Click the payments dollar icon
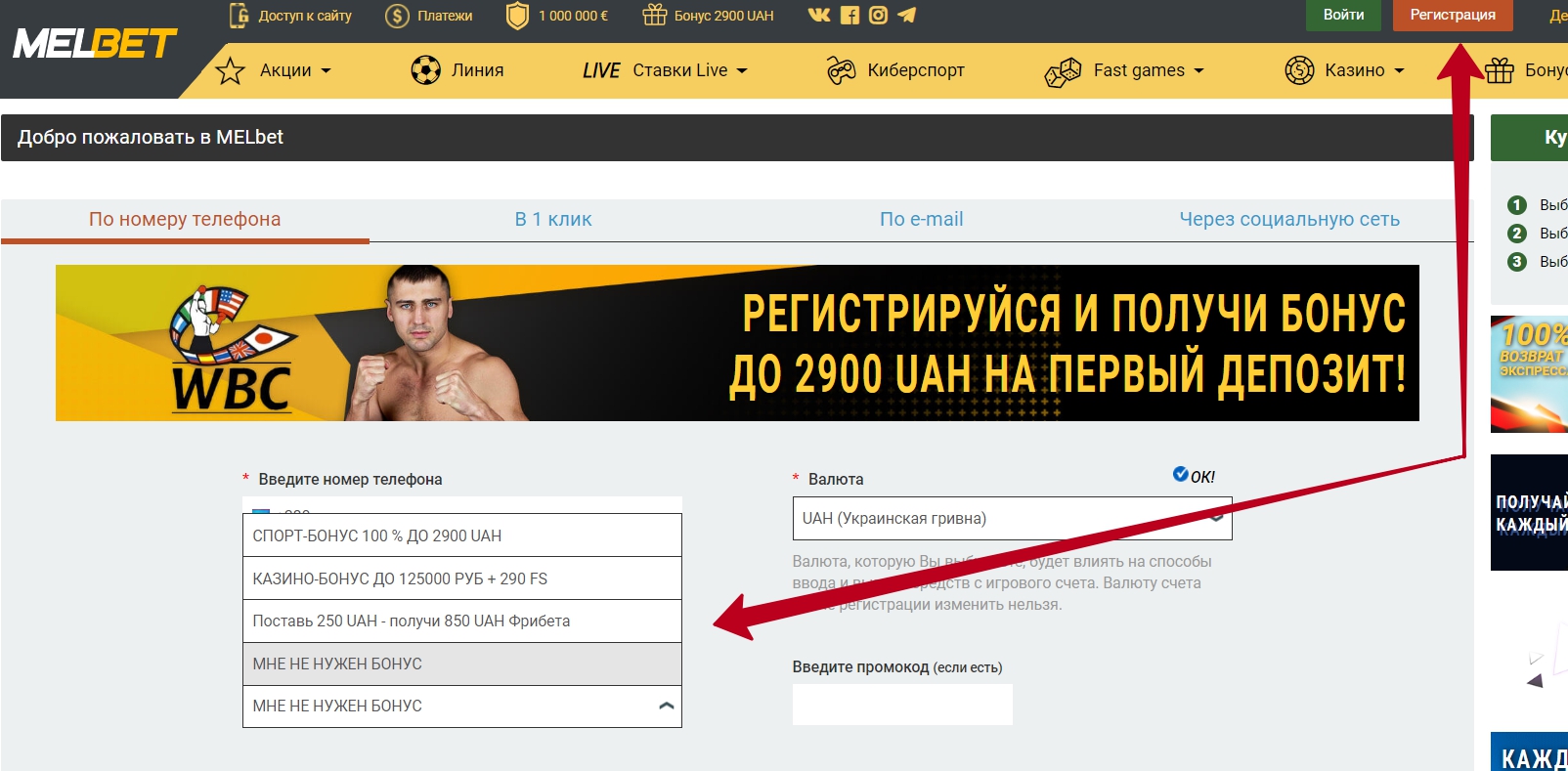Viewport: 1568px width, 771px height. (397, 16)
